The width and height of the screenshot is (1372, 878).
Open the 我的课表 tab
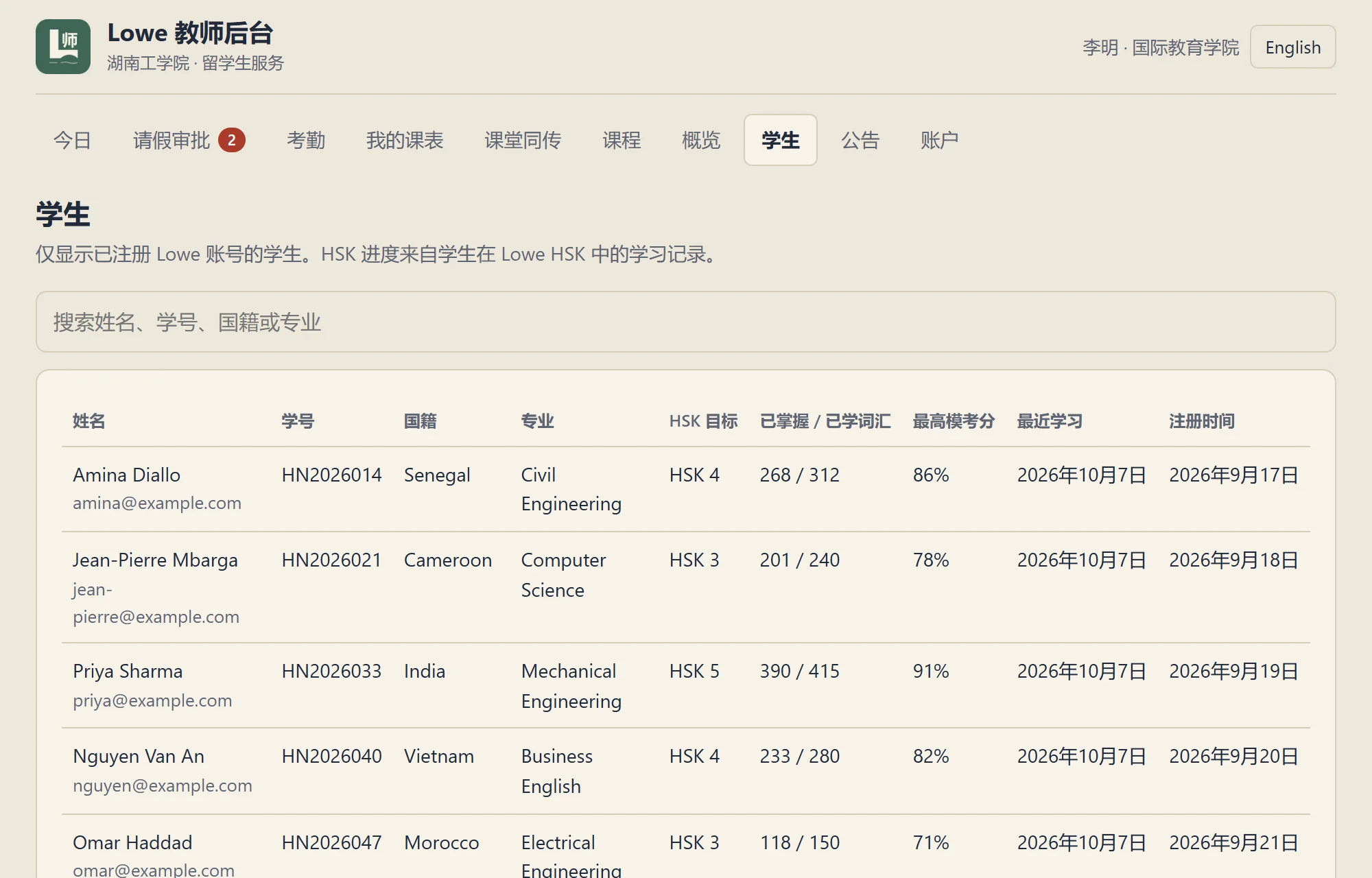point(405,140)
